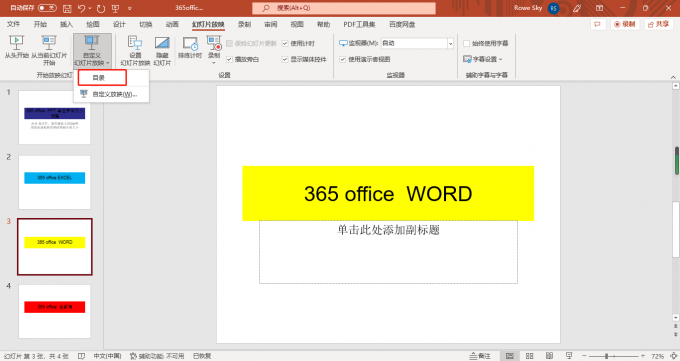Screen dimensions: 680x361
Task: Toggle Use Presenter View (使用演示者视图) checkbox
Action: click(343, 59)
